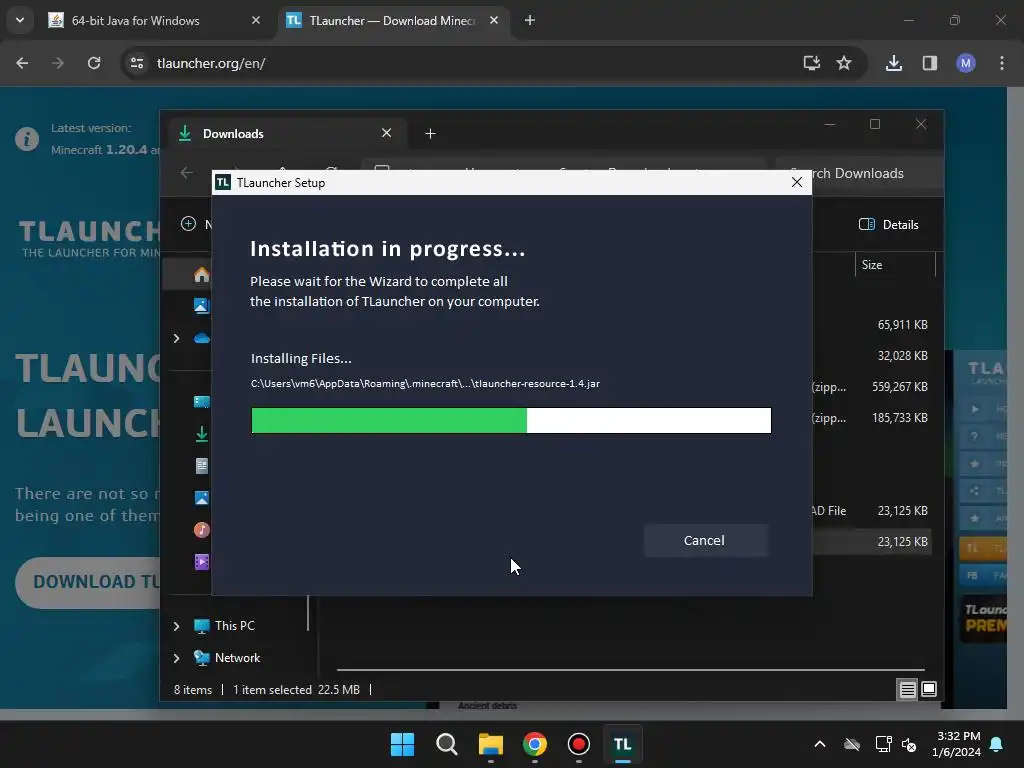The image size is (1024, 768).
Task: Reload the tlauncher.org page
Action: [x=94, y=63]
